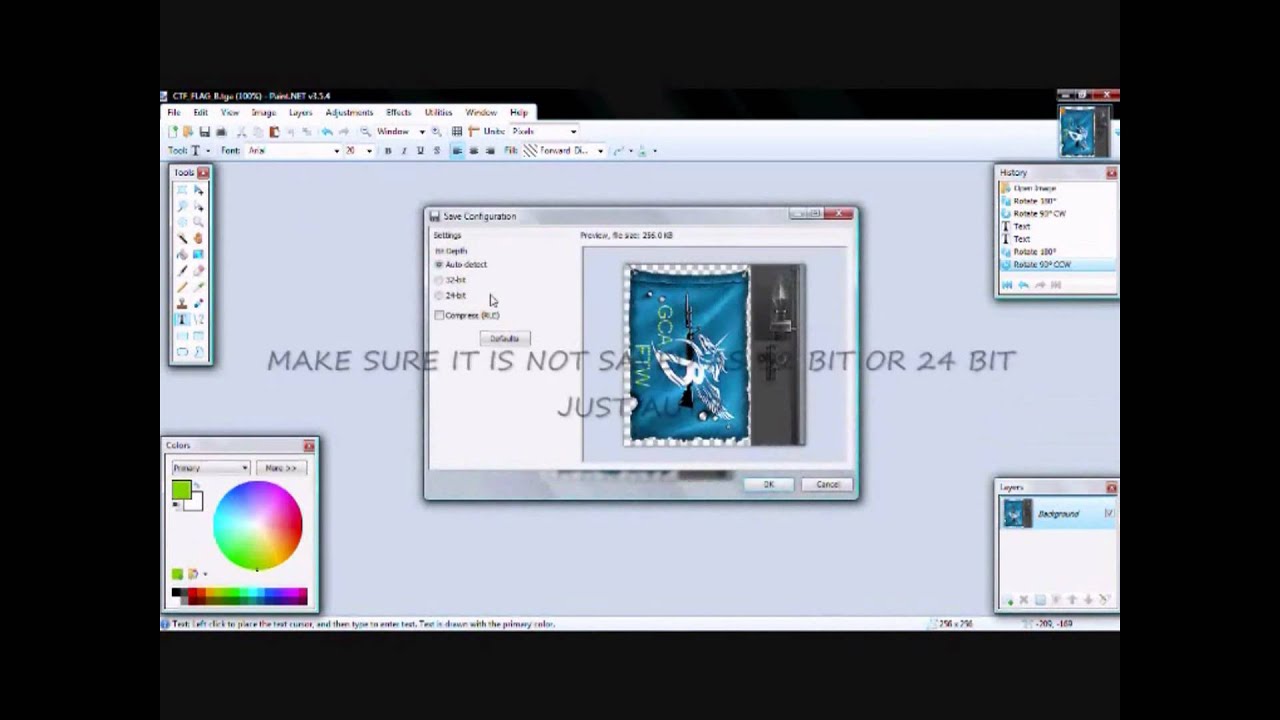Open the Effects menu
Screen dimensions: 1280x720
pyautogui.click(x=398, y=112)
